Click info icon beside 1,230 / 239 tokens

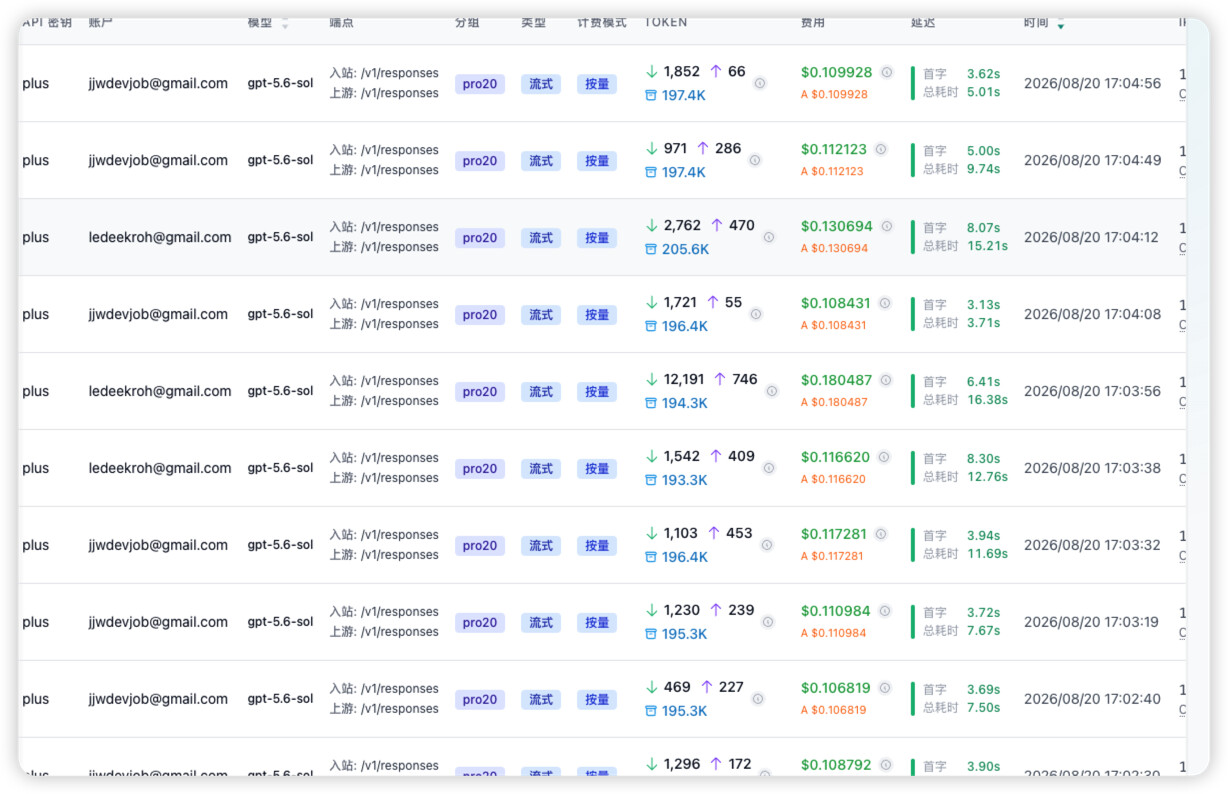pyautogui.click(x=768, y=622)
